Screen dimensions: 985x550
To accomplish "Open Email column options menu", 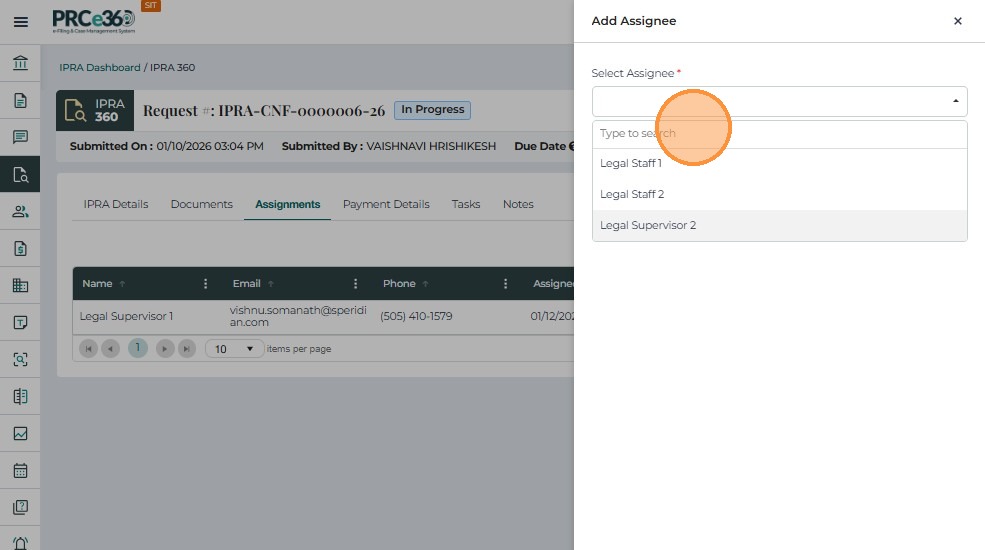I will [356, 284].
